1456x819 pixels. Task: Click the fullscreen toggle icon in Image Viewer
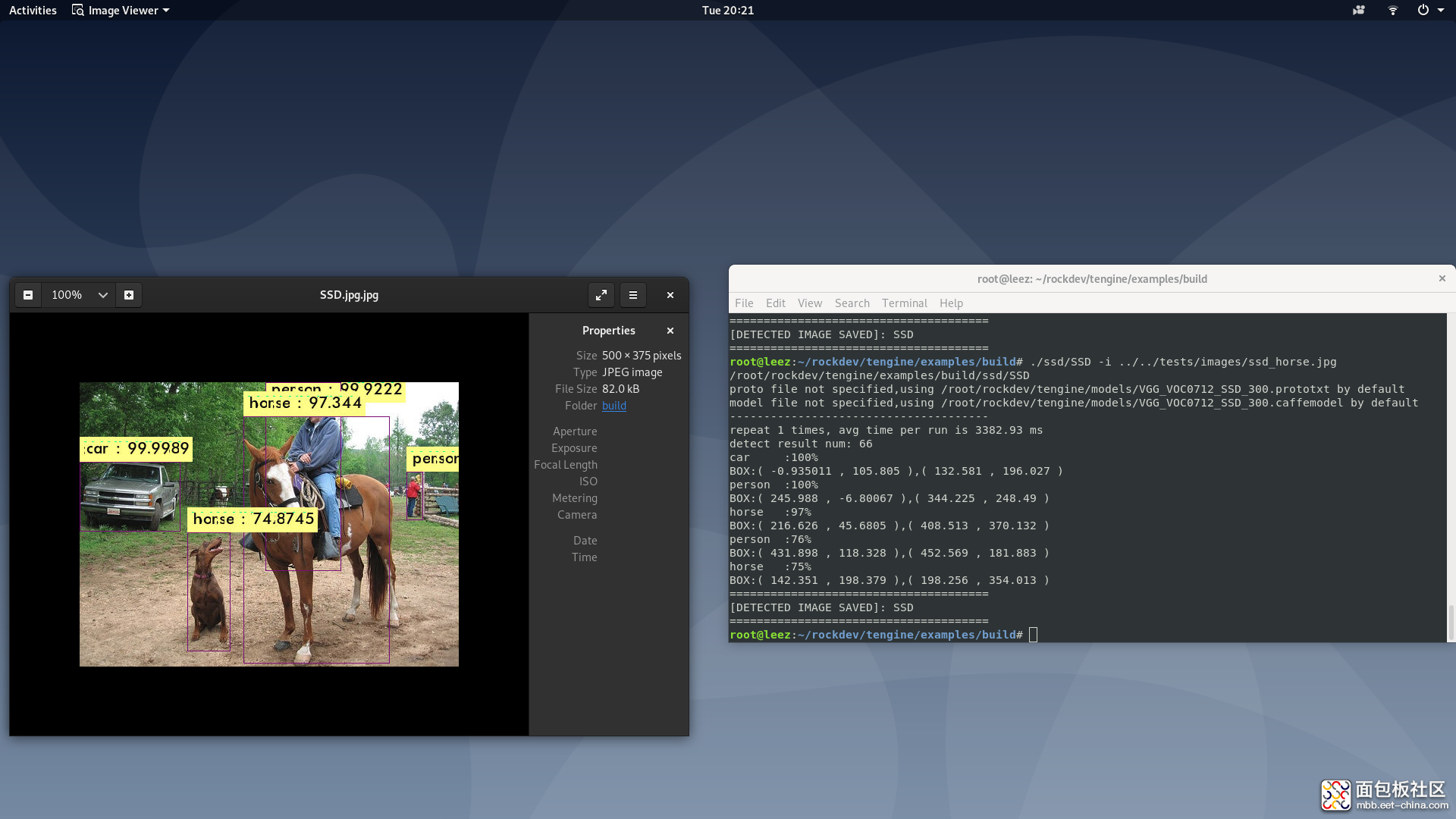600,294
